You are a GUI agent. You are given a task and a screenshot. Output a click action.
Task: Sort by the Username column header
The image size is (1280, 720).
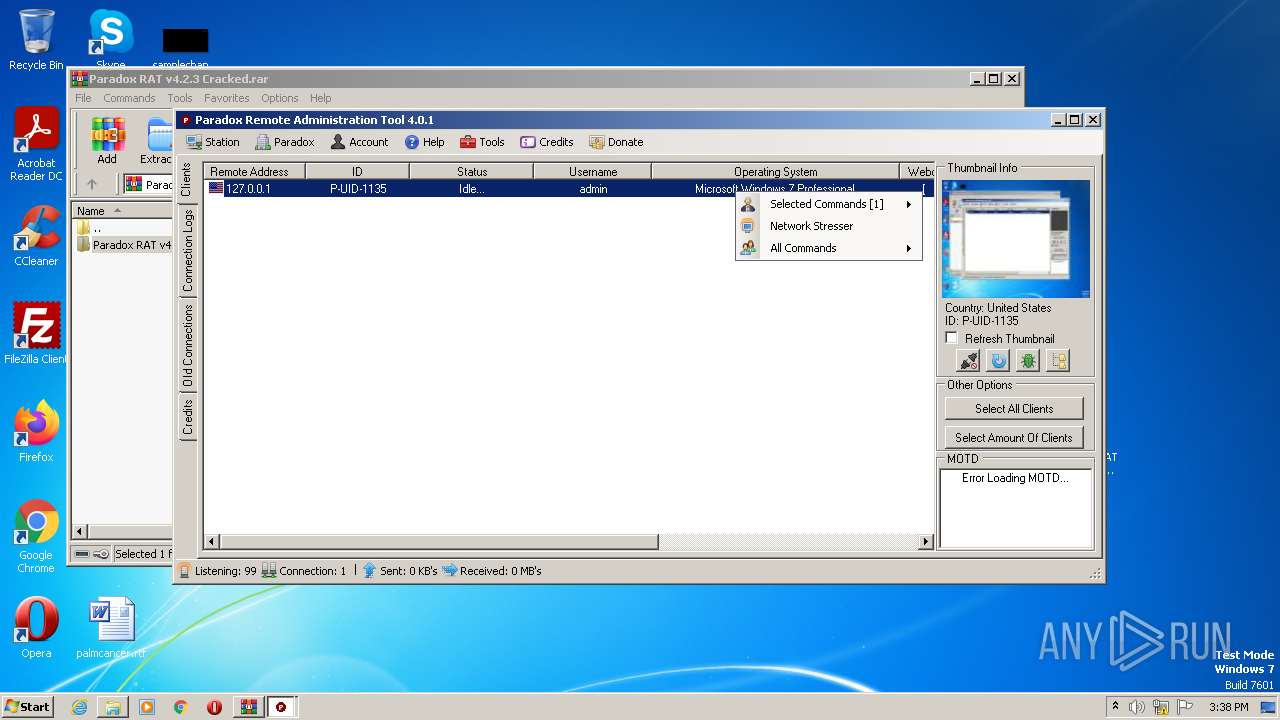[x=593, y=172]
